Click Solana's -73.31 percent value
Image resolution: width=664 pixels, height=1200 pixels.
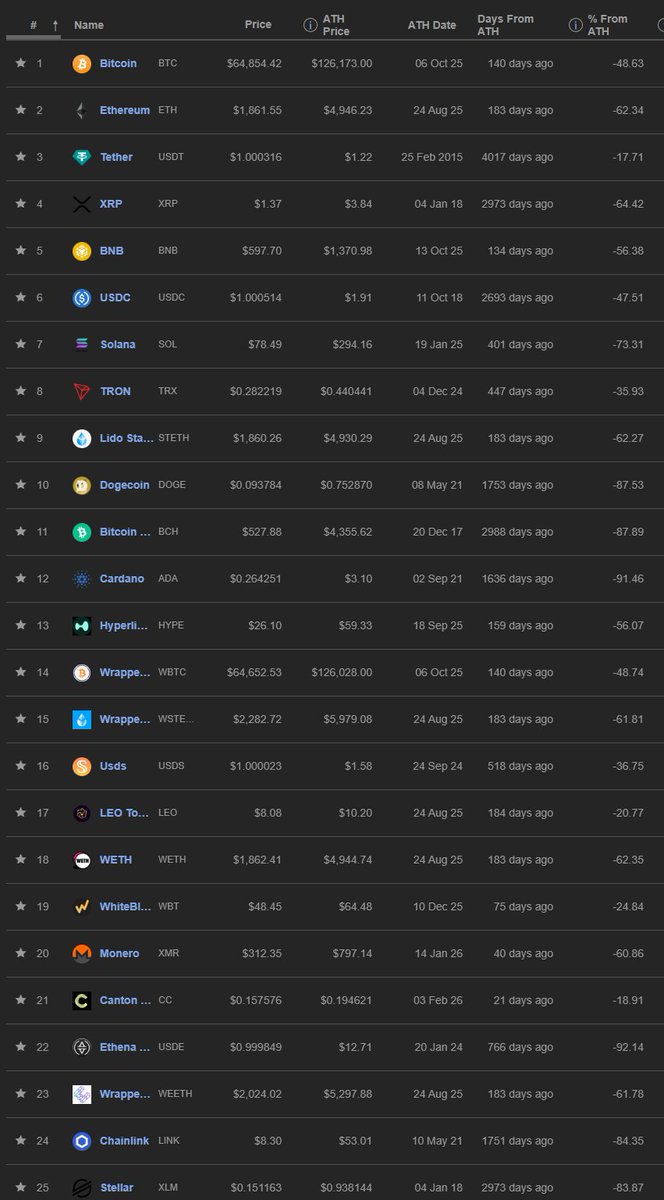626,344
